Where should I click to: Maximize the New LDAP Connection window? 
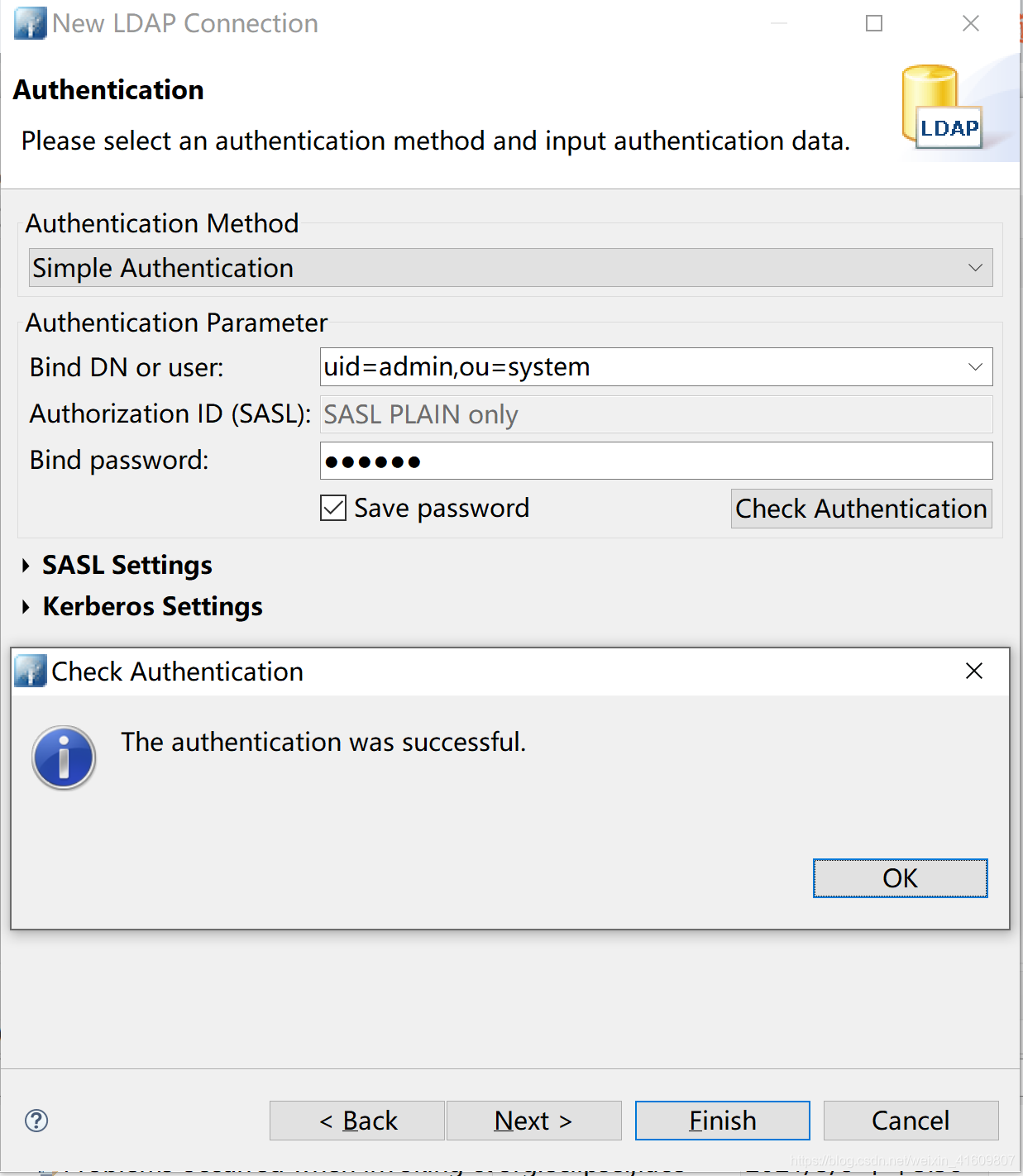[x=874, y=23]
